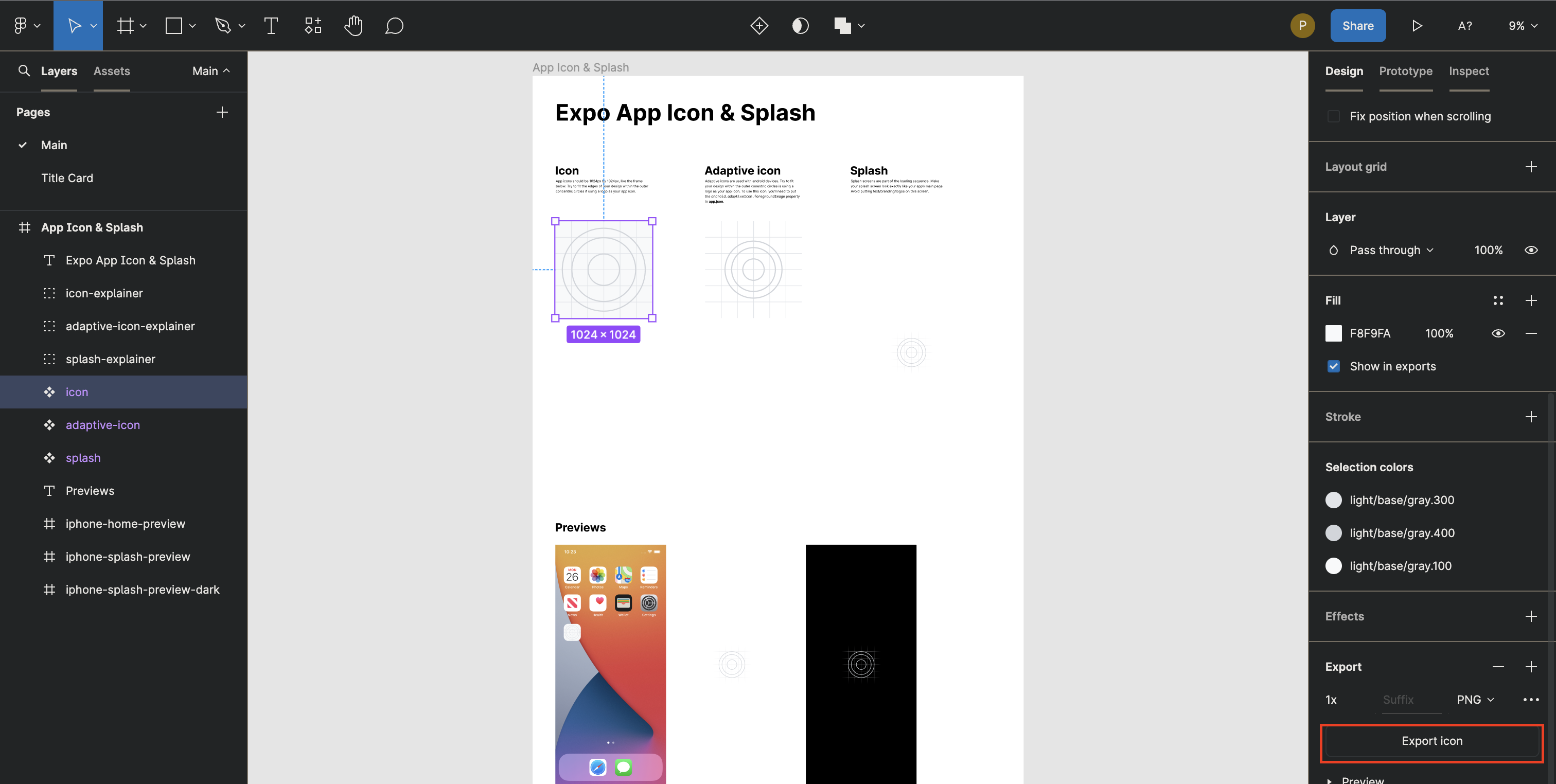
Task: Click the Present play button
Action: (1417, 25)
